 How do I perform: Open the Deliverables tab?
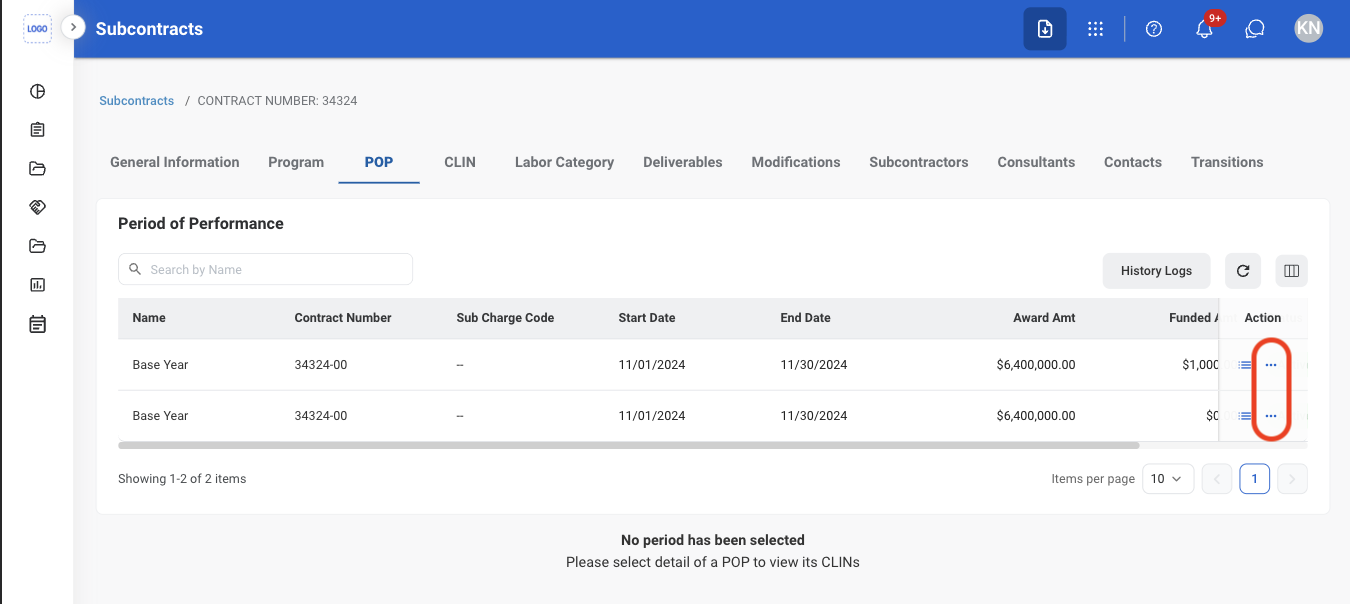pos(683,162)
